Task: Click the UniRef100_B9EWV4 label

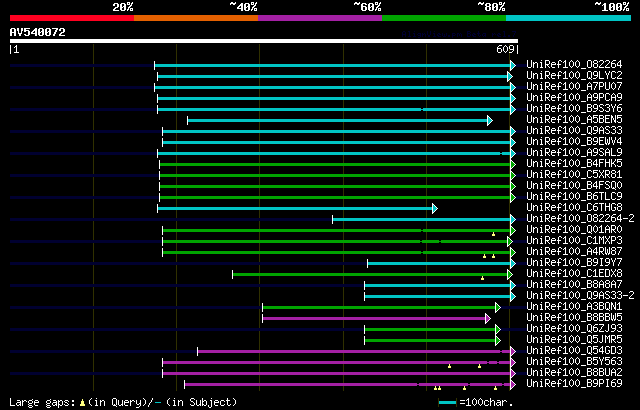Action: [574, 142]
